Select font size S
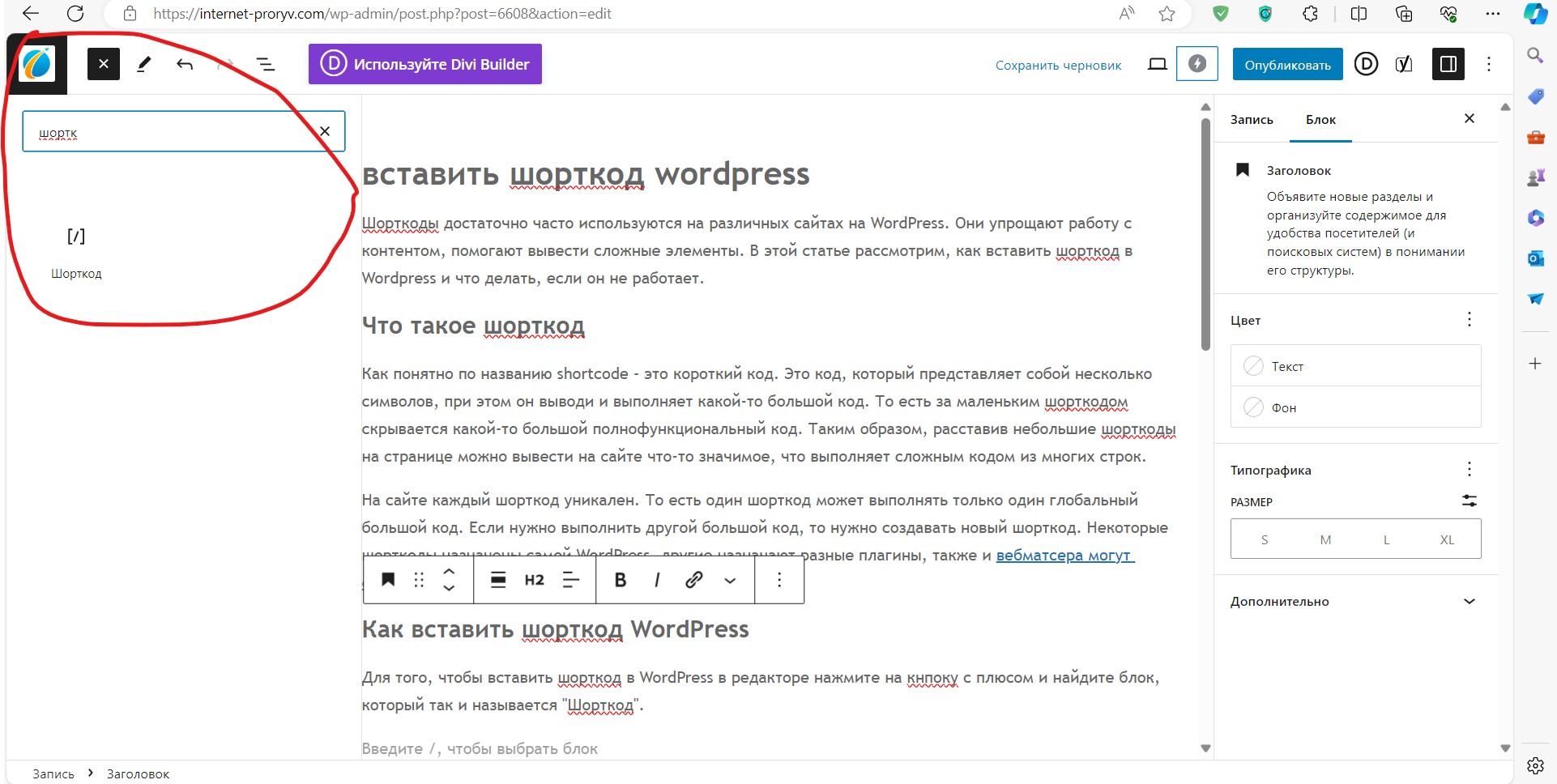Viewport: 1557px width, 784px height. (x=1265, y=539)
